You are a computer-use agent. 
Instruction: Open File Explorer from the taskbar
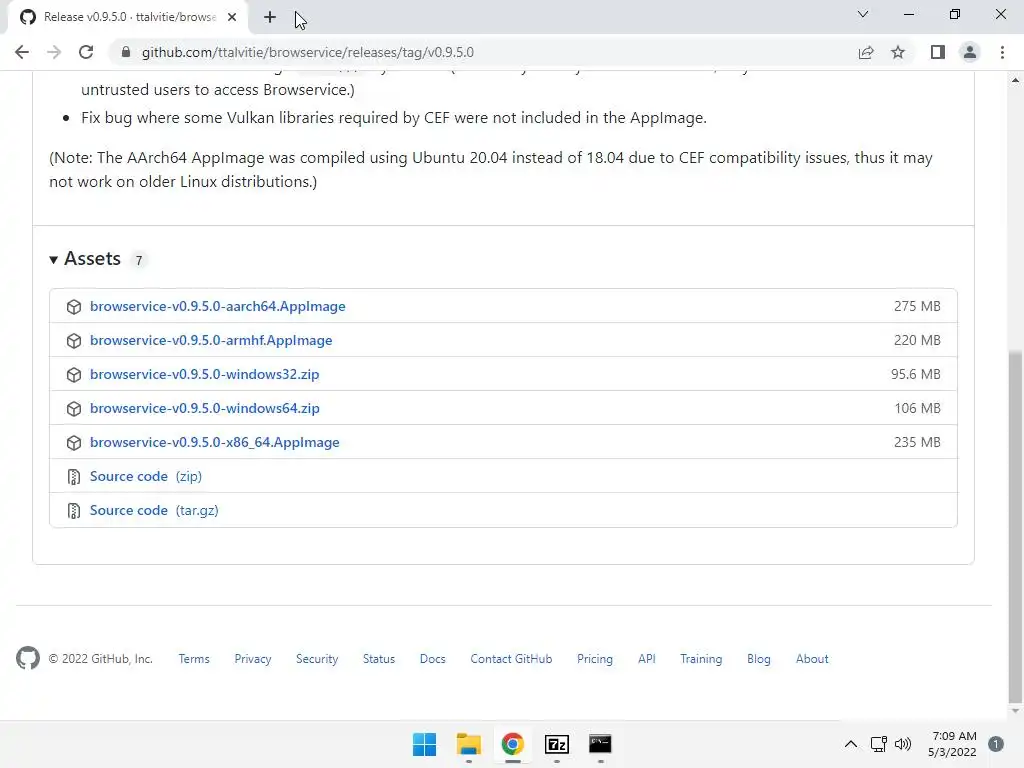point(468,744)
